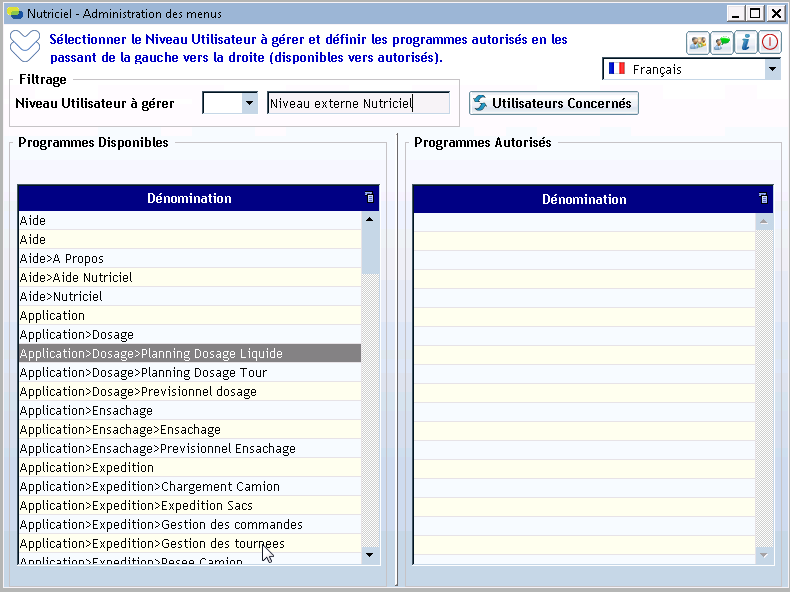Click the column menu icon of Programmes Disponibles table
This screenshot has height=592, width=790.
369,198
